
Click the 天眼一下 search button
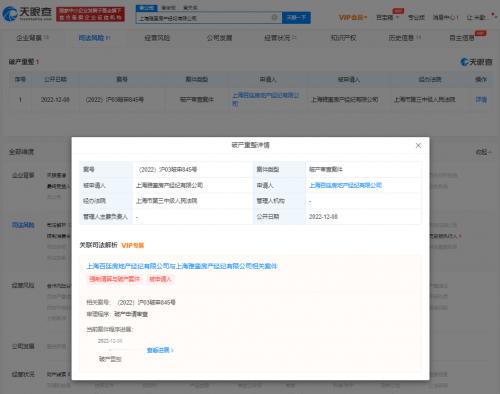pos(296,17)
